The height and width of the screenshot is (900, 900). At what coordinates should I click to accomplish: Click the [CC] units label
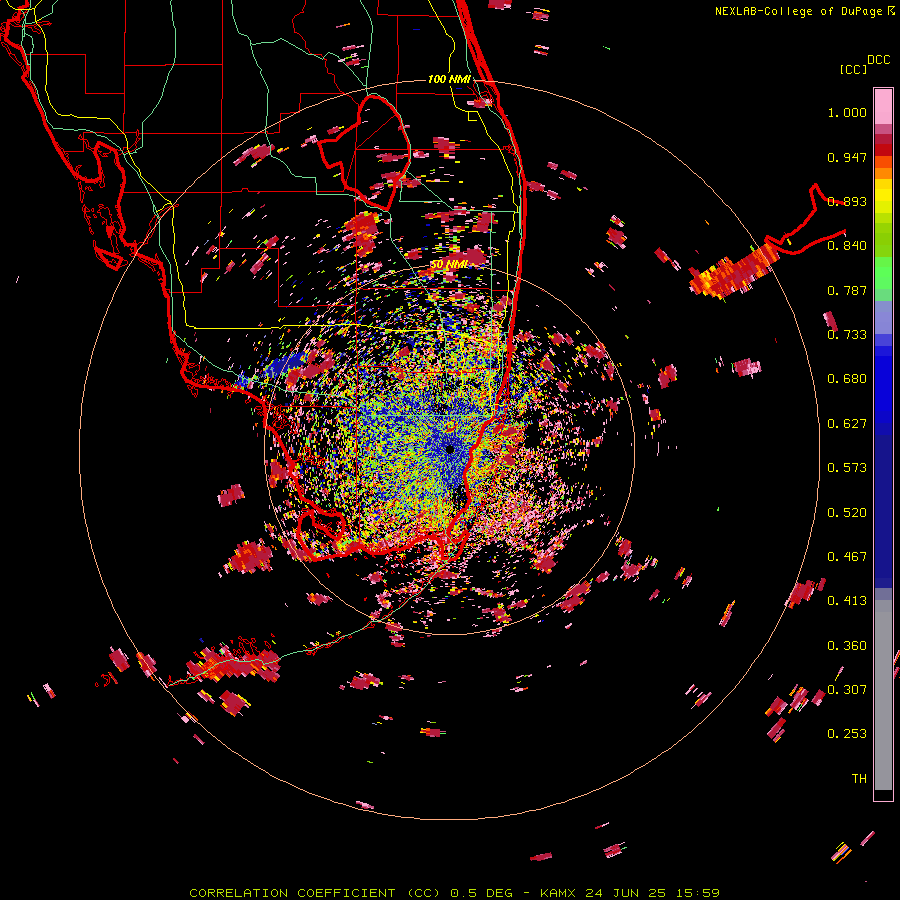pos(853,69)
